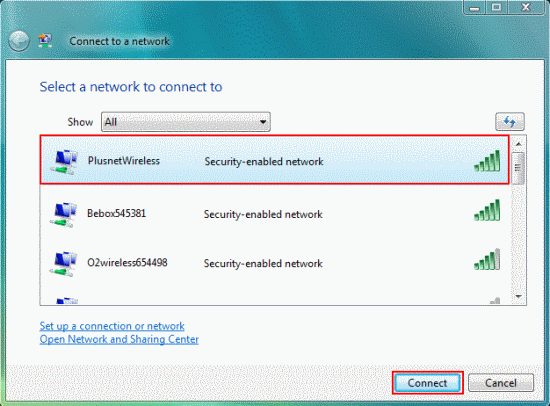Click PlusnetWireless signal strength bars

487,161
